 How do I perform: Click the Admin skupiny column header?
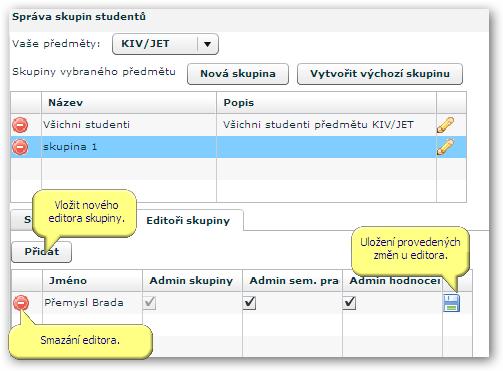tap(192, 281)
